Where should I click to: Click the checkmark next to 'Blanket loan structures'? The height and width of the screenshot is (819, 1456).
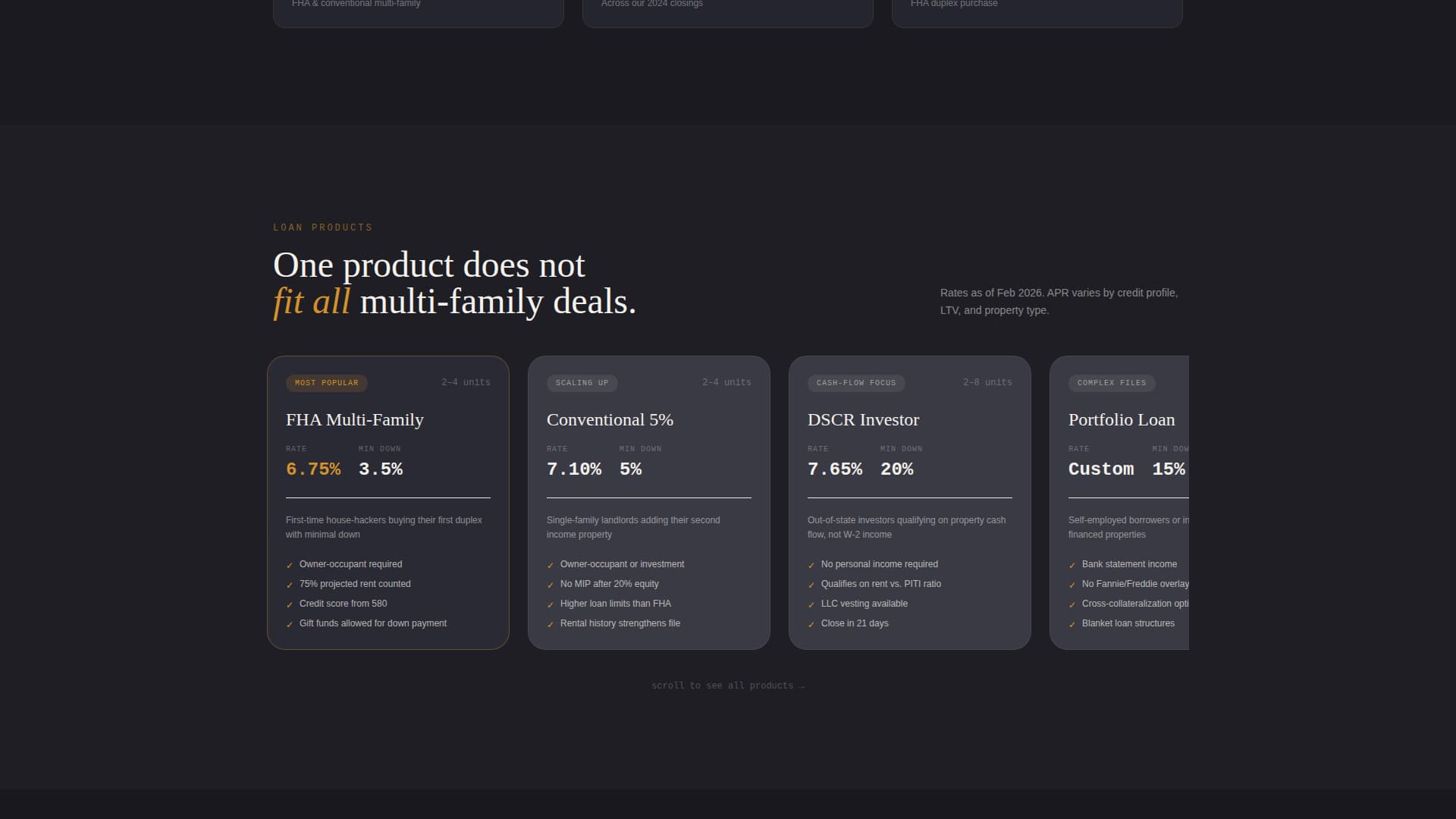(x=1073, y=623)
